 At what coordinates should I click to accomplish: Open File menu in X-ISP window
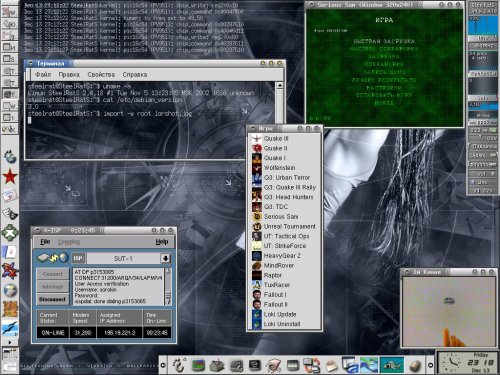tap(45, 242)
